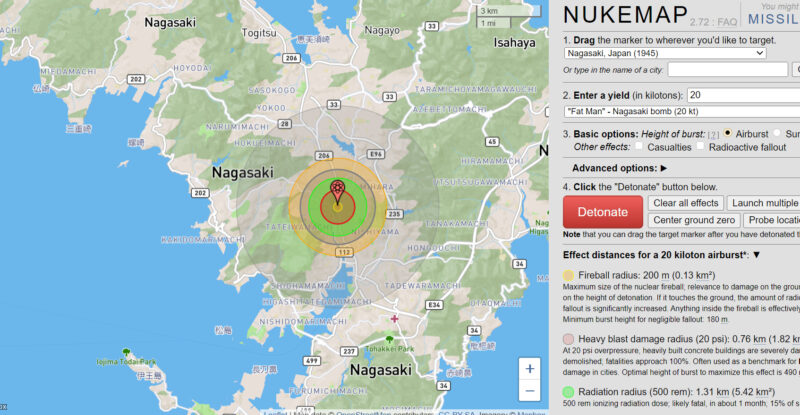
Task: Click Clear all effects button
Action: pyautogui.click(x=685, y=203)
